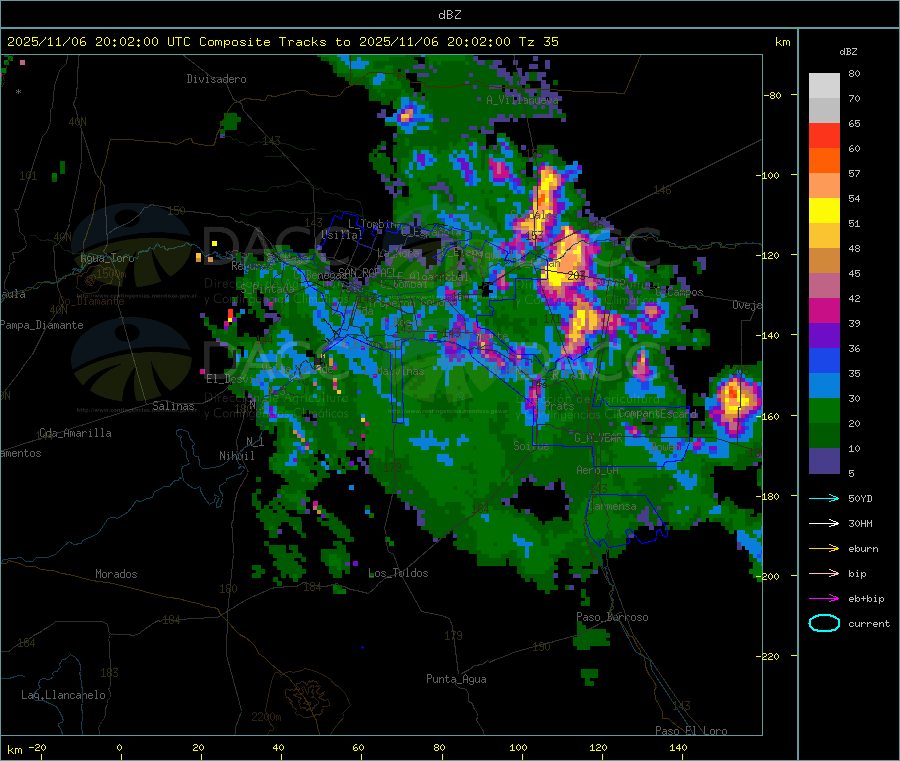Click the red swatch below 65 dBZ
The width and height of the screenshot is (900, 761).
824,135
